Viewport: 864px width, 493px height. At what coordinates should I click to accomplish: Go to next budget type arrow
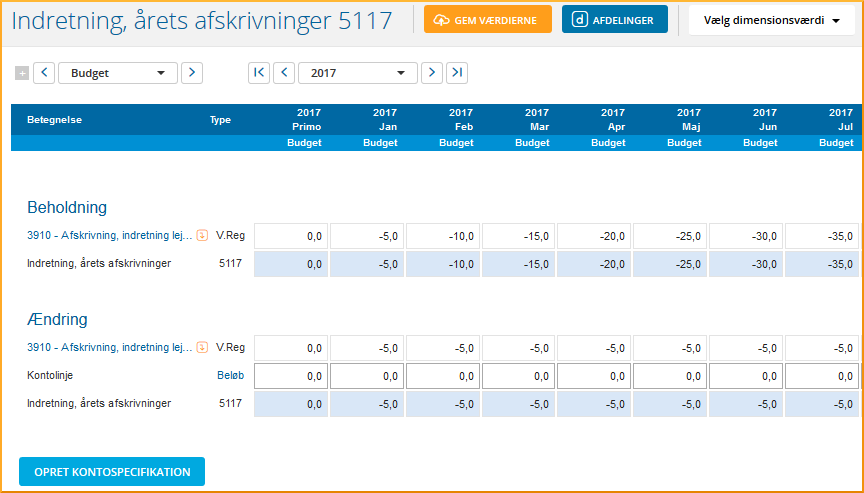click(192, 73)
